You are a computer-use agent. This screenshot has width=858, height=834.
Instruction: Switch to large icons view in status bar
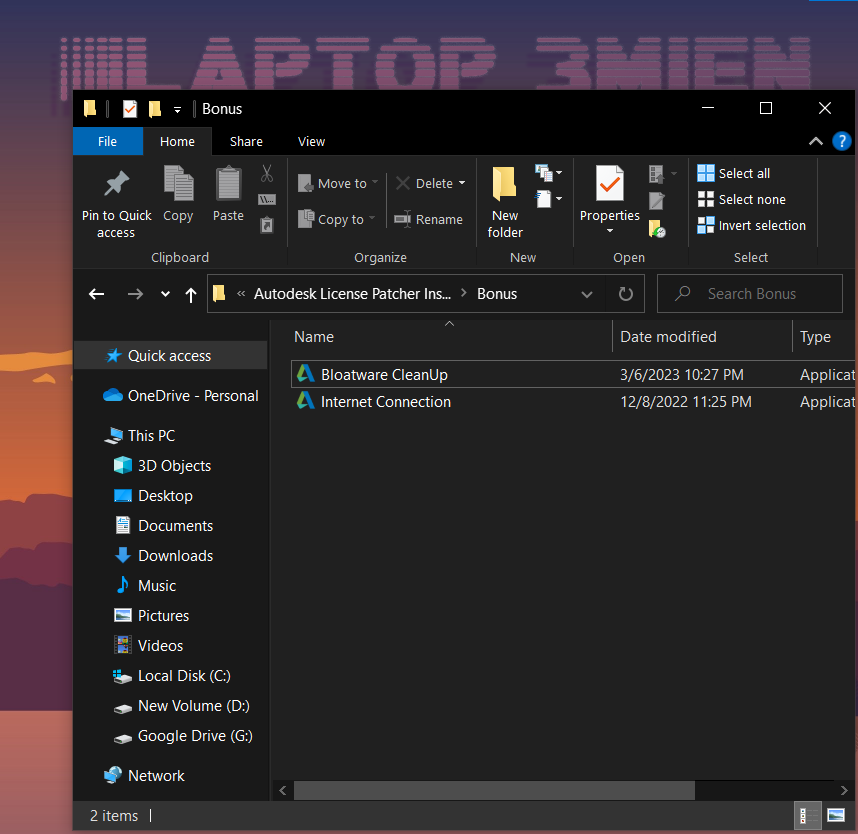click(836, 816)
